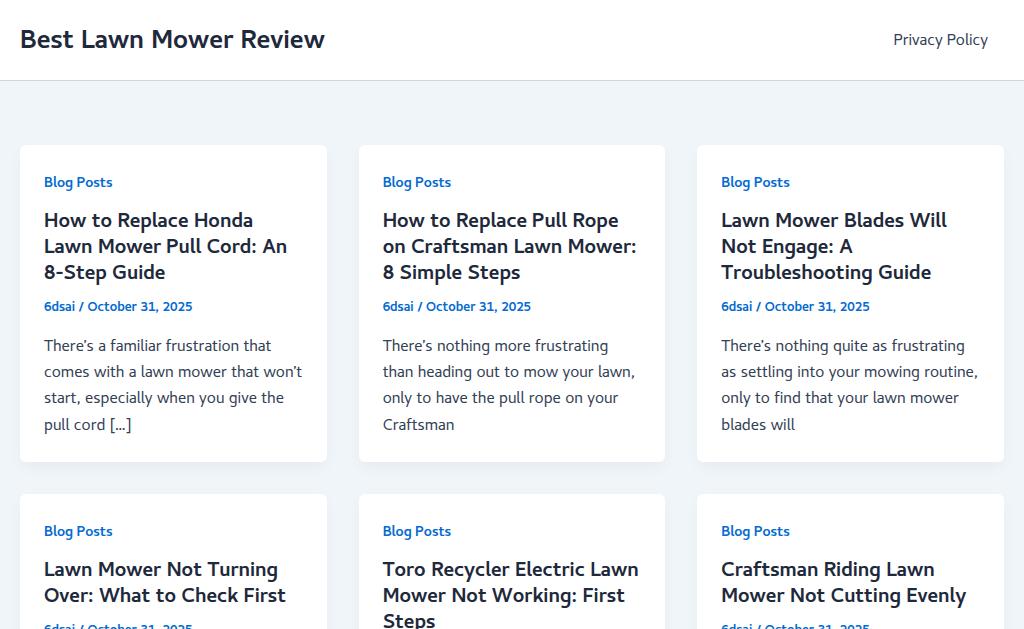Click author 6dsai on Craftsman Pull Rope card
Screen dimensions: 1024x629
point(398,306)
